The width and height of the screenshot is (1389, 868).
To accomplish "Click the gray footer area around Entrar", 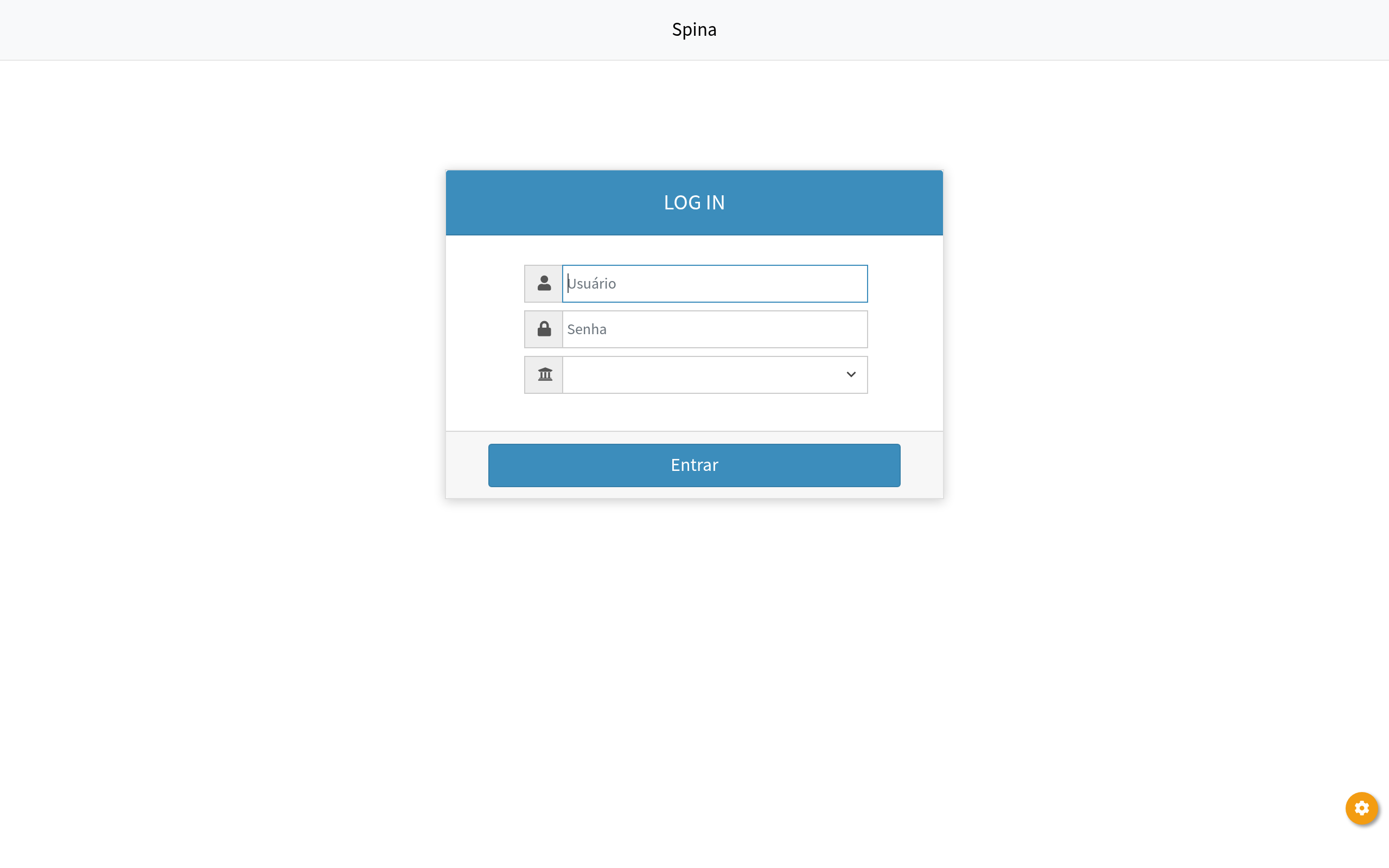I will click(466, 465).
